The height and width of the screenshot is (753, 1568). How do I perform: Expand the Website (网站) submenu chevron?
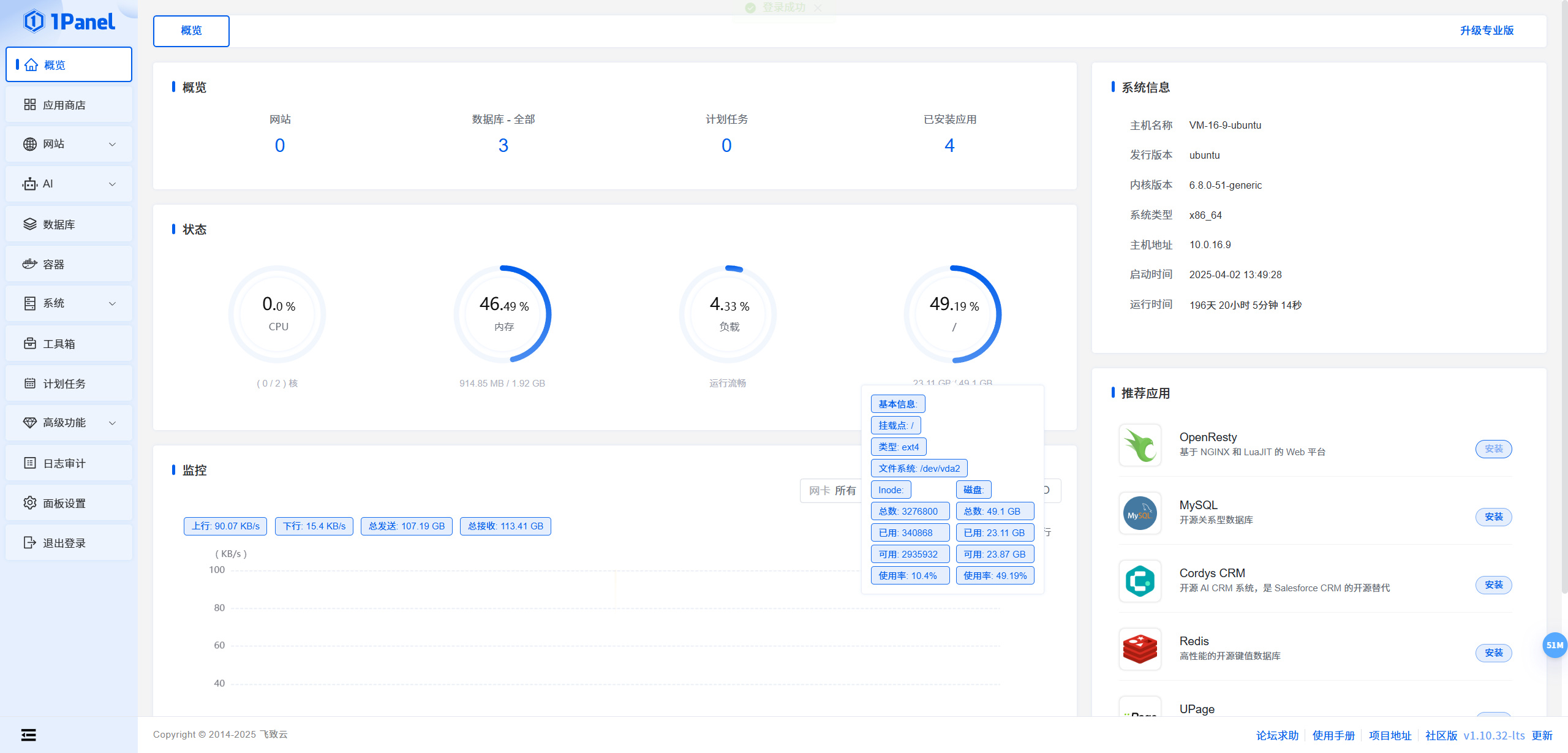pyautogui.click(x=112, y=144)
